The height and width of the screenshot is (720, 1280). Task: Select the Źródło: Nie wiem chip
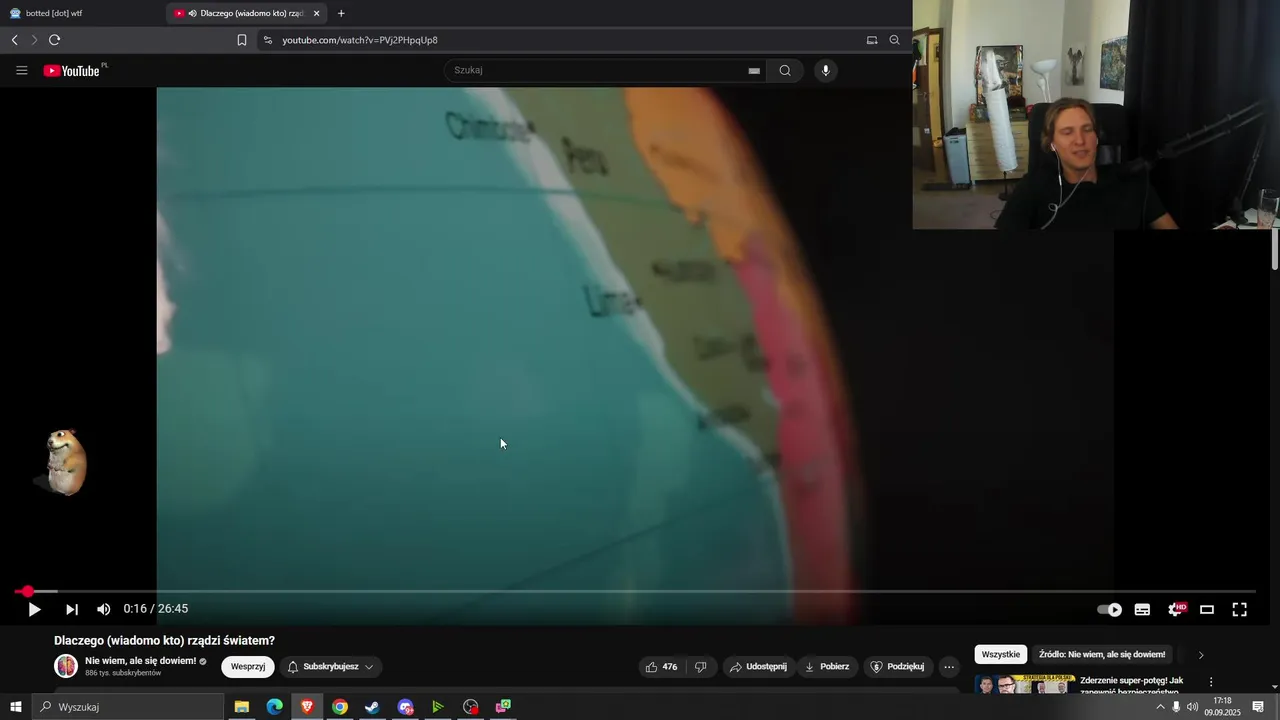point(1102,654)
